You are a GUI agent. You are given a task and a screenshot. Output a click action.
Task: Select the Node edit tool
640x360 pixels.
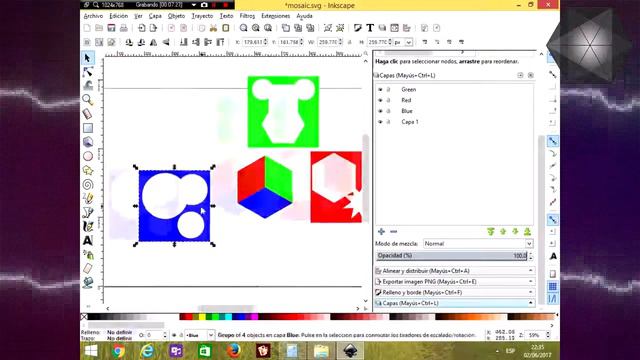click(87, 72)
